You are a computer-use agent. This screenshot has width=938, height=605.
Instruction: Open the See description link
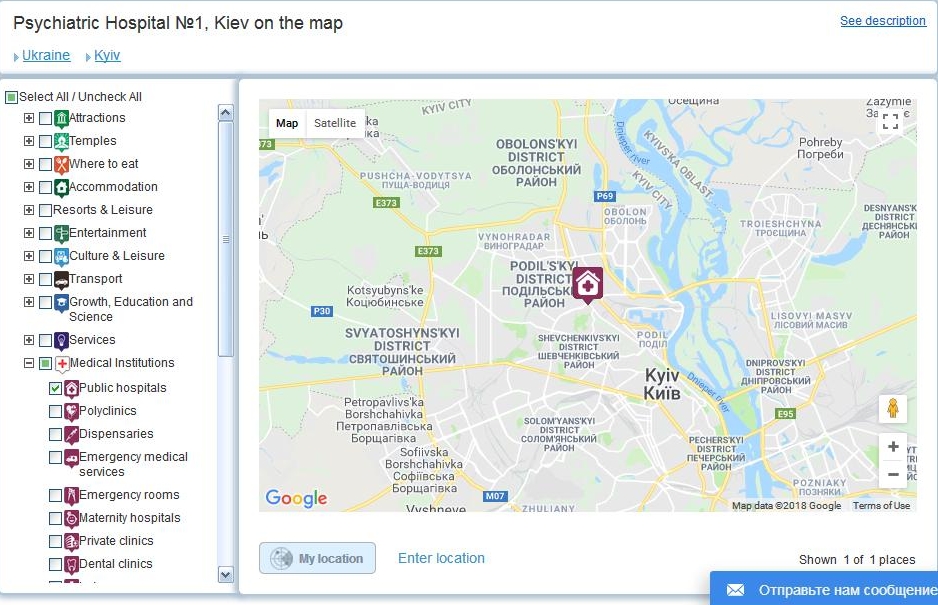coord(883,20)
